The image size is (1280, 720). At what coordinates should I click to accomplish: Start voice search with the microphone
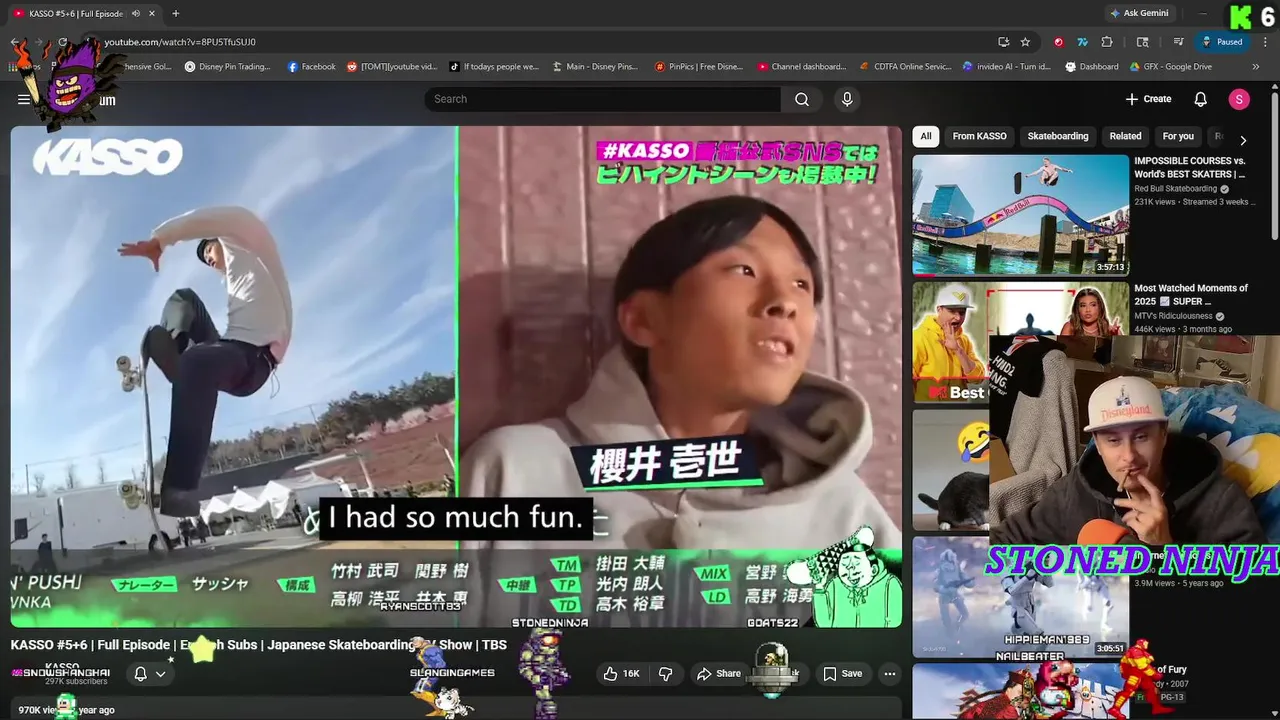click(847, 99)
